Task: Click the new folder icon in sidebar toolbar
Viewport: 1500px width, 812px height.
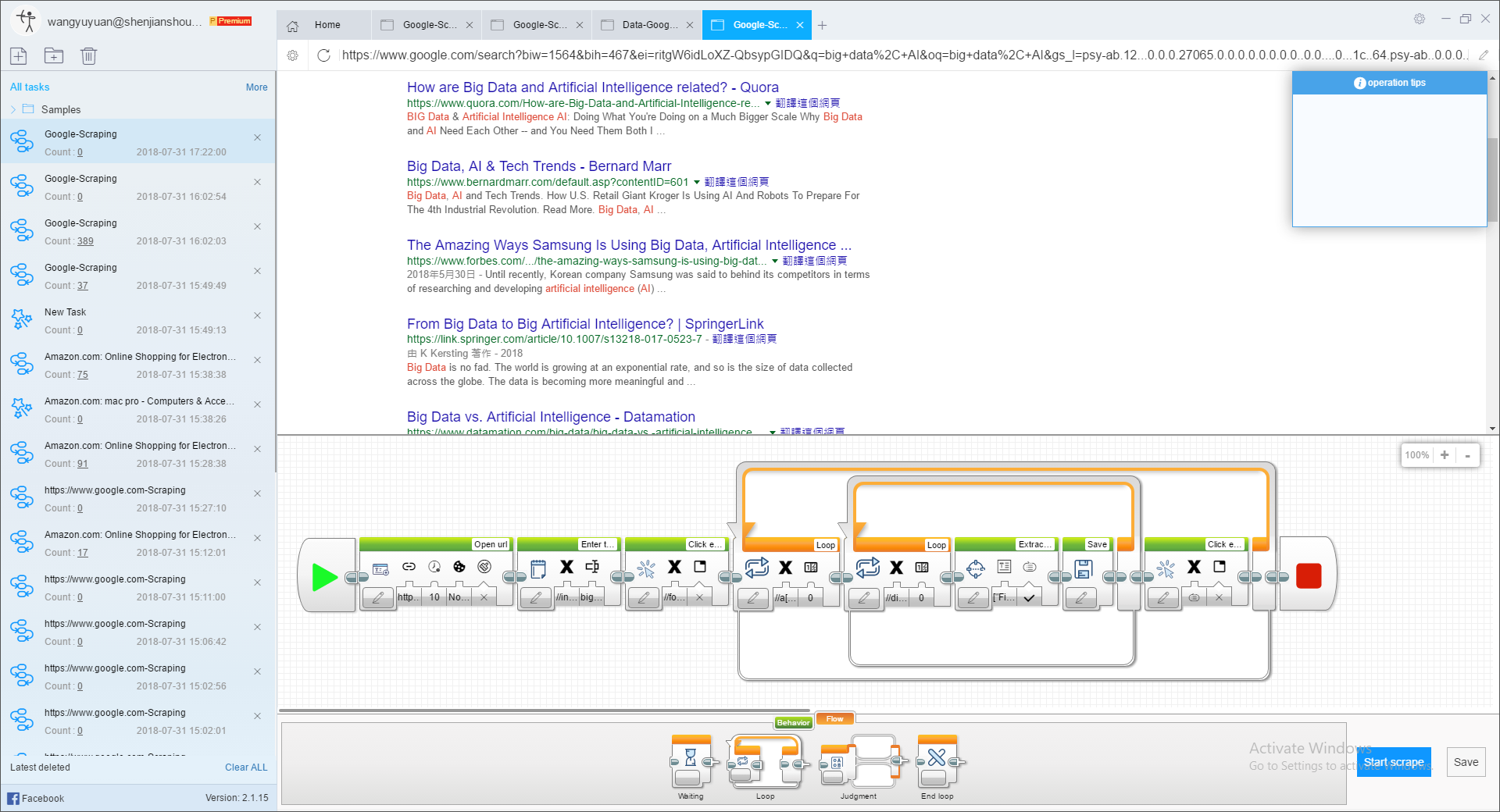Action: coord(54,55)
